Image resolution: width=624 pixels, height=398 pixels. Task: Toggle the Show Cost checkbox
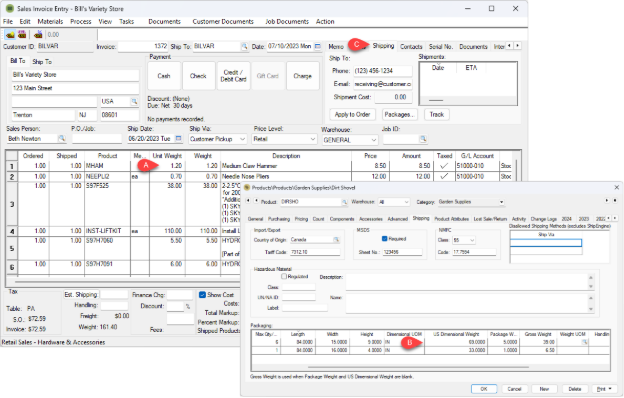[x=202, y=295]
